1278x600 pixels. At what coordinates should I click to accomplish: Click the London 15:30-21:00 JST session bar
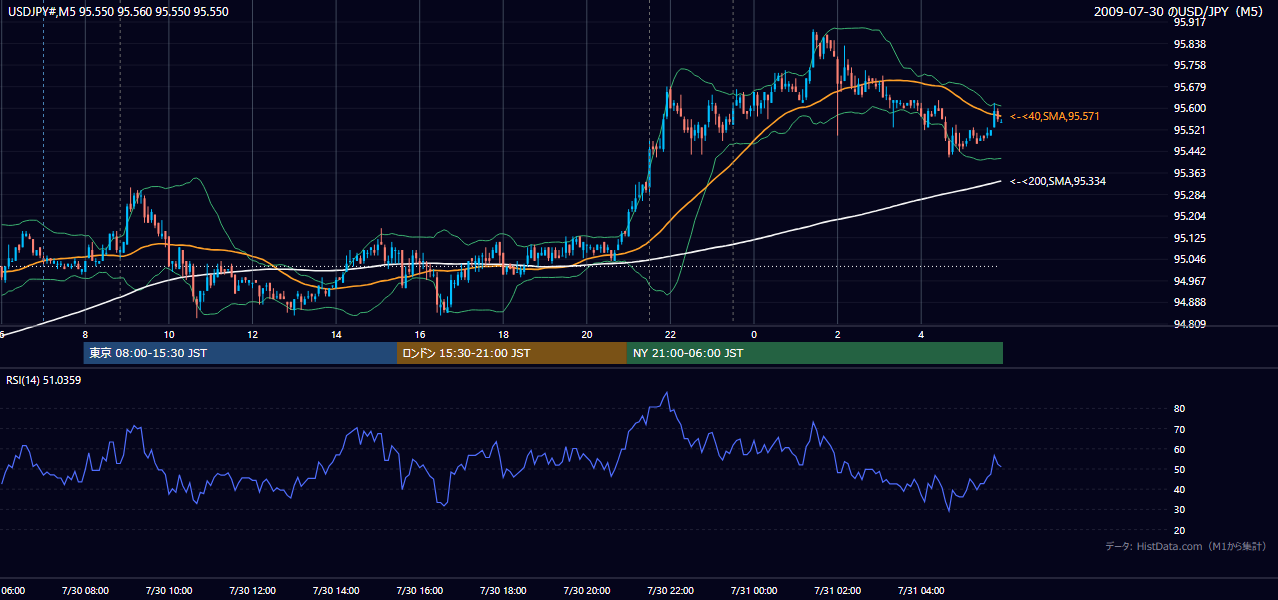tap(512, 353)
